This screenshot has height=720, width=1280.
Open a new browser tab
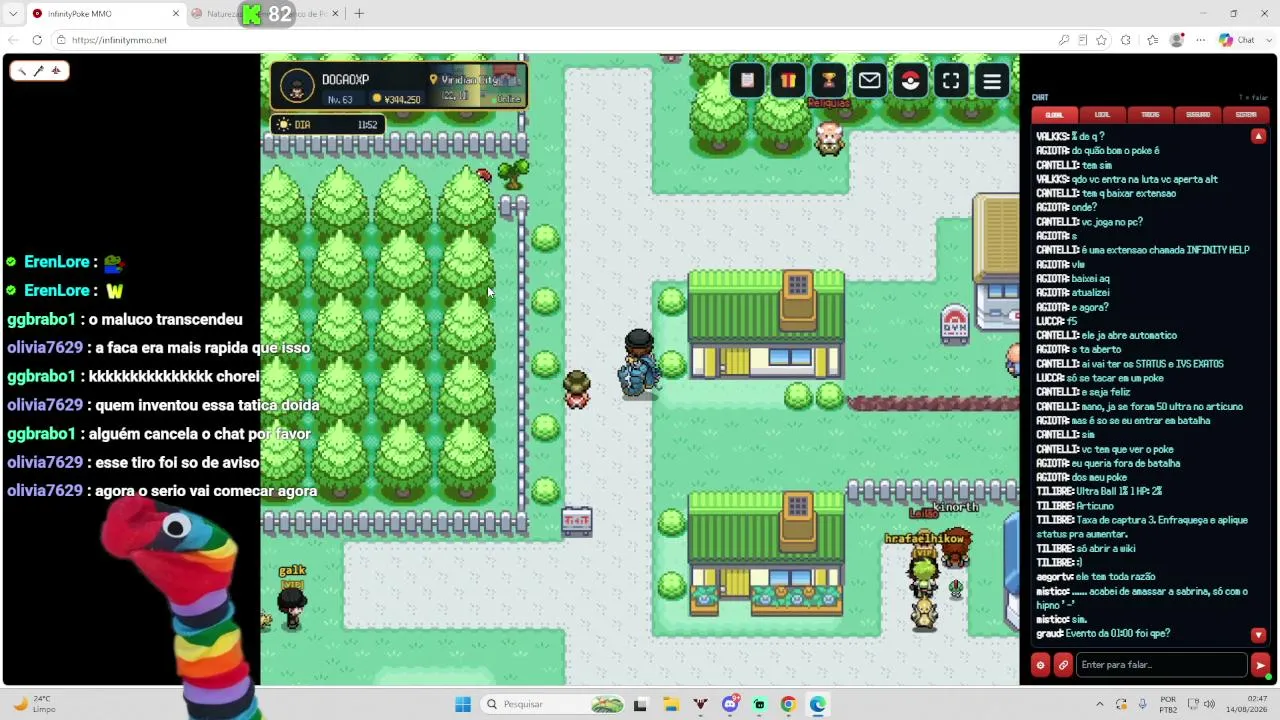point(359,14)
